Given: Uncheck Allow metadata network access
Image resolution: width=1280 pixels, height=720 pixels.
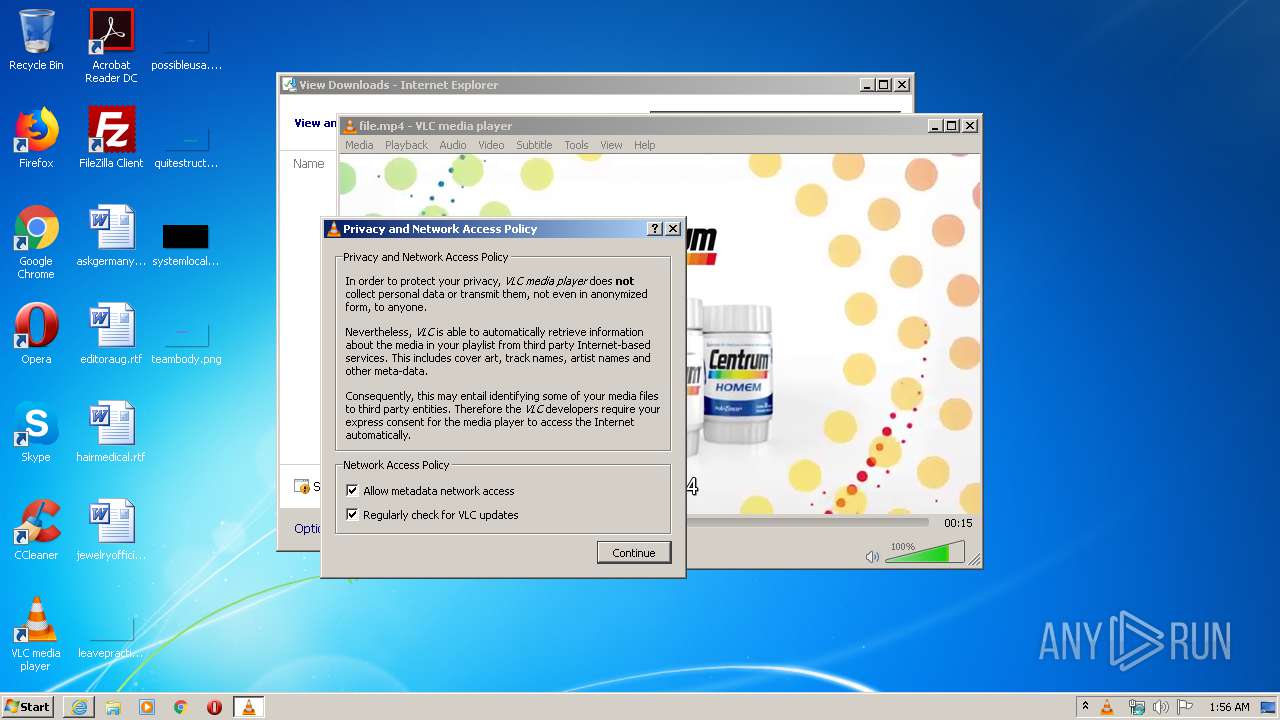Looking at the screenshot, I should coord(352,491).
